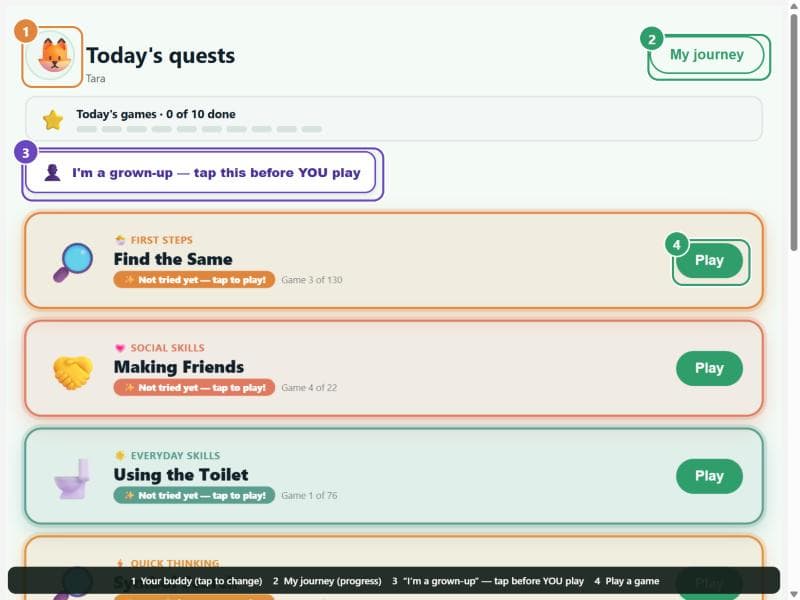The image size is (800, 600).
Task: Click 'Today's games · 0 of 10 done' text
Action: pos(156,114)
